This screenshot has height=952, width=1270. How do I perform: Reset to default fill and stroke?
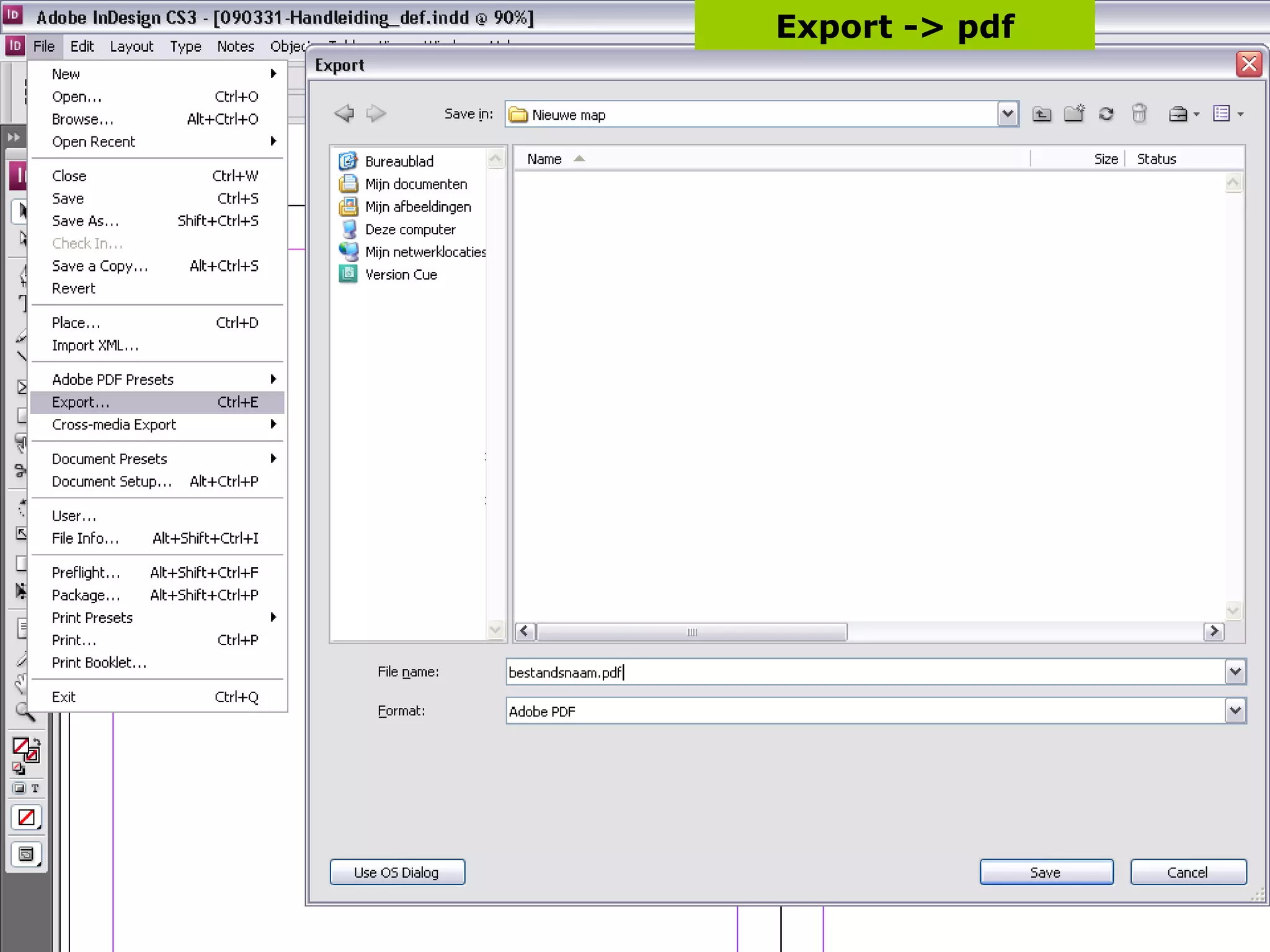(x=19, y=769)
